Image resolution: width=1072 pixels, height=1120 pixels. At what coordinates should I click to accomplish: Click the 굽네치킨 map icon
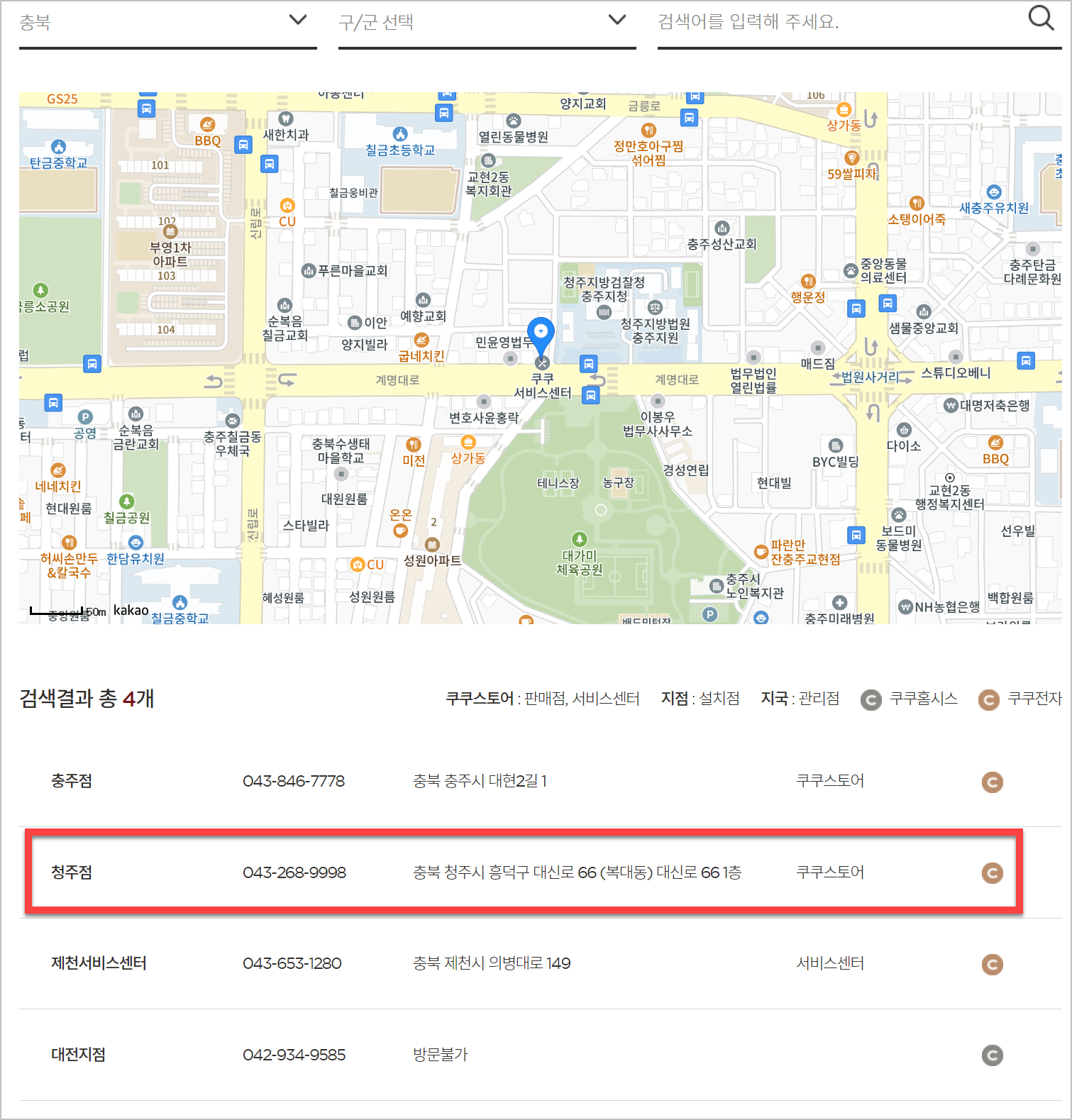(x=421, y=340)
